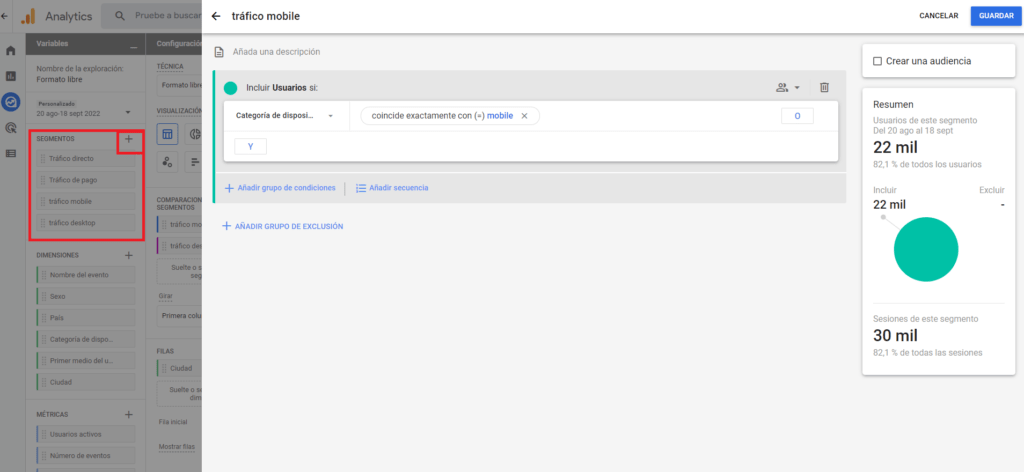Select Tráfico directo segment
The height and width of the screenshot is (472, 1024).
pos(86,159)
